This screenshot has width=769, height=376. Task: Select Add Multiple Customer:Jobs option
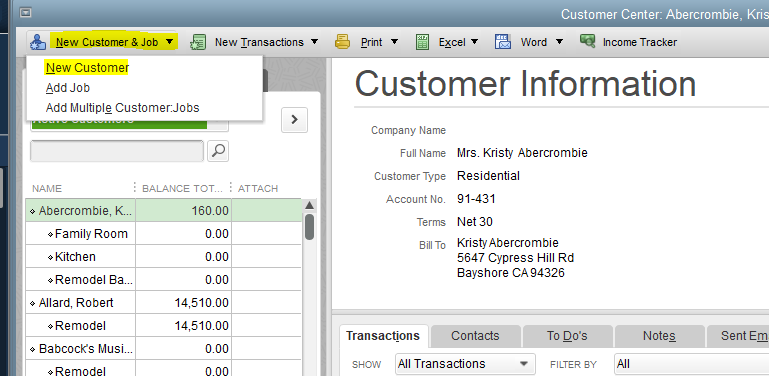point(123,108)
